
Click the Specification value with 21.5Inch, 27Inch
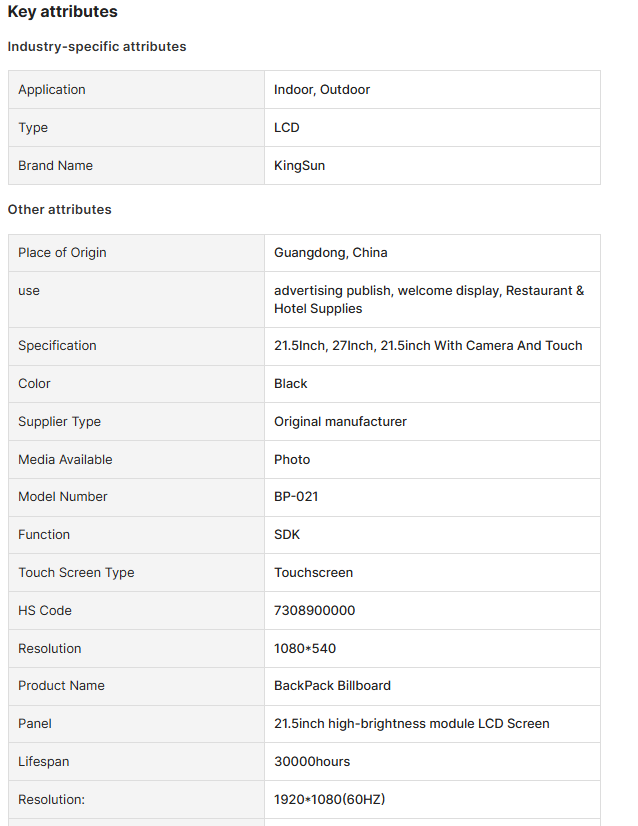coord(428,346)
